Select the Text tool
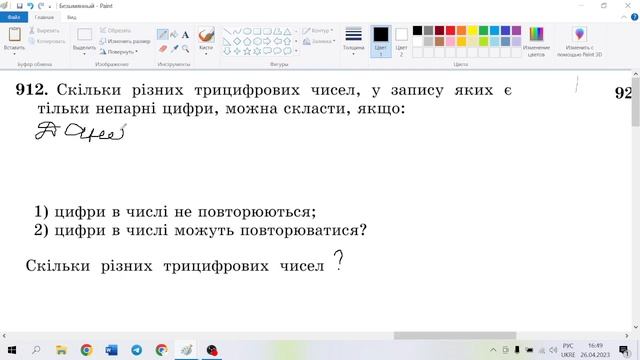Image resolution: width=640 pixels, height=360 pixels. (185, 35)
